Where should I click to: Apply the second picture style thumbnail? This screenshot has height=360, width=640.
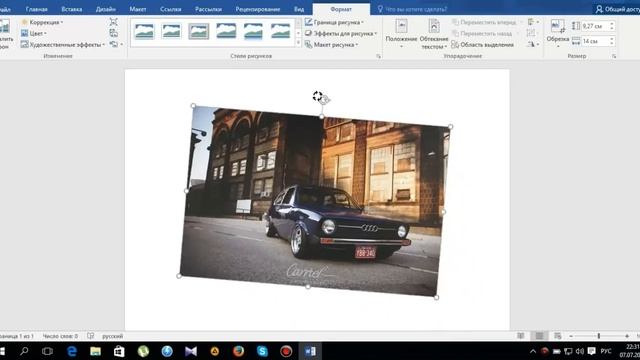(171, 31)
